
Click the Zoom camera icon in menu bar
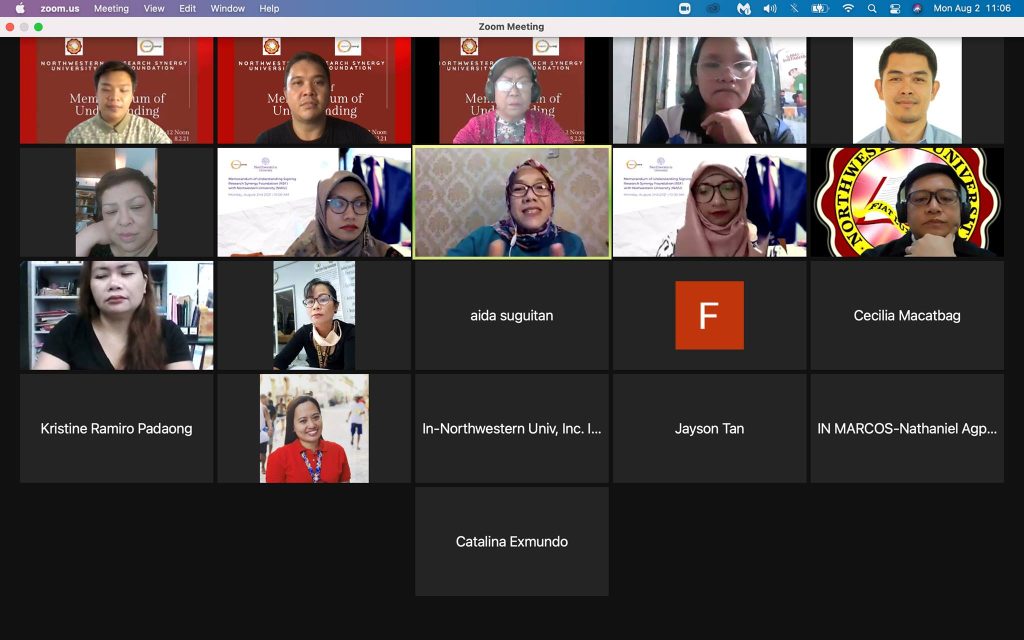click(x=685, y=8)
